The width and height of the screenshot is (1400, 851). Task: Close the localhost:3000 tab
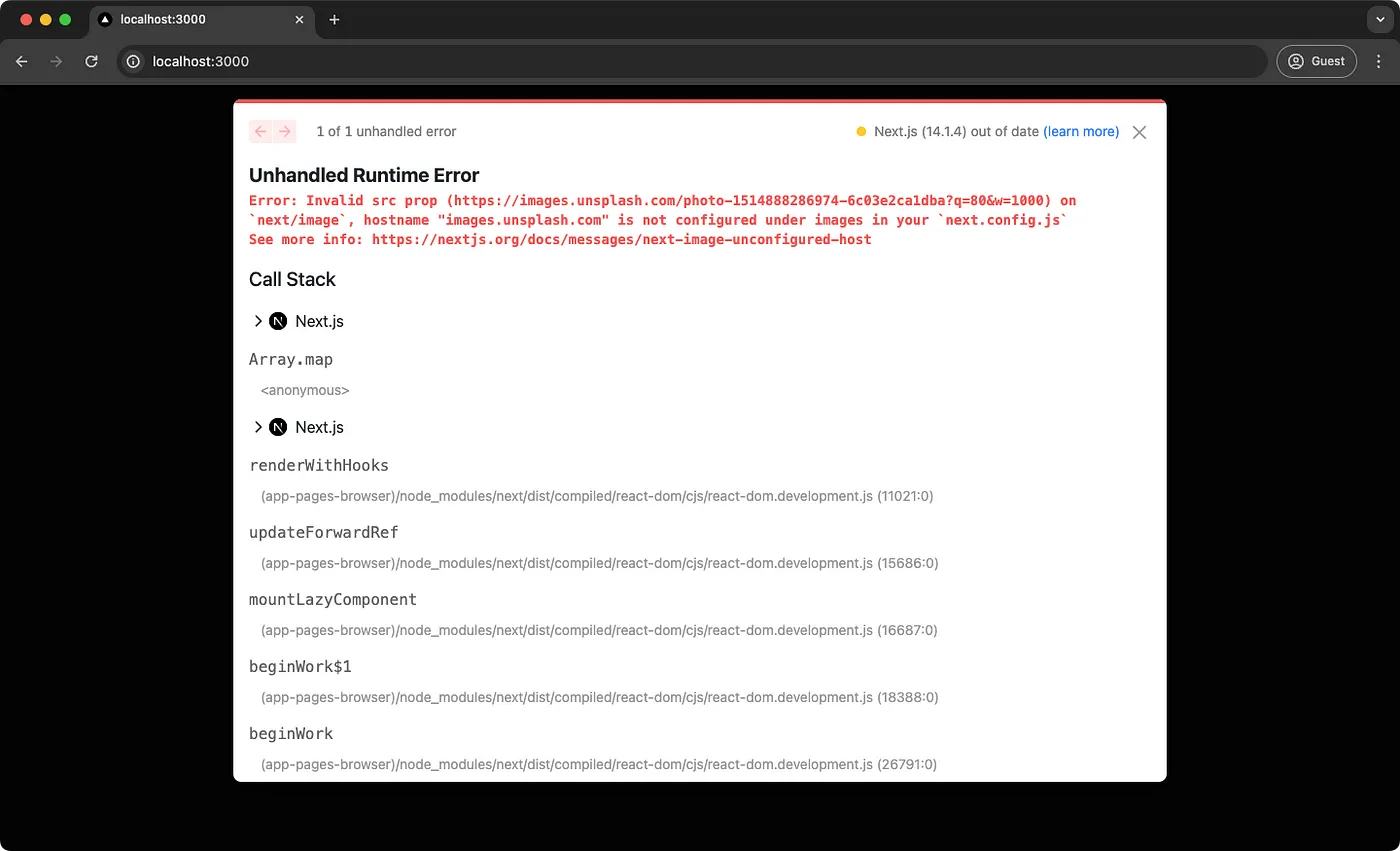pyautogui.click(x=299, y=19)
